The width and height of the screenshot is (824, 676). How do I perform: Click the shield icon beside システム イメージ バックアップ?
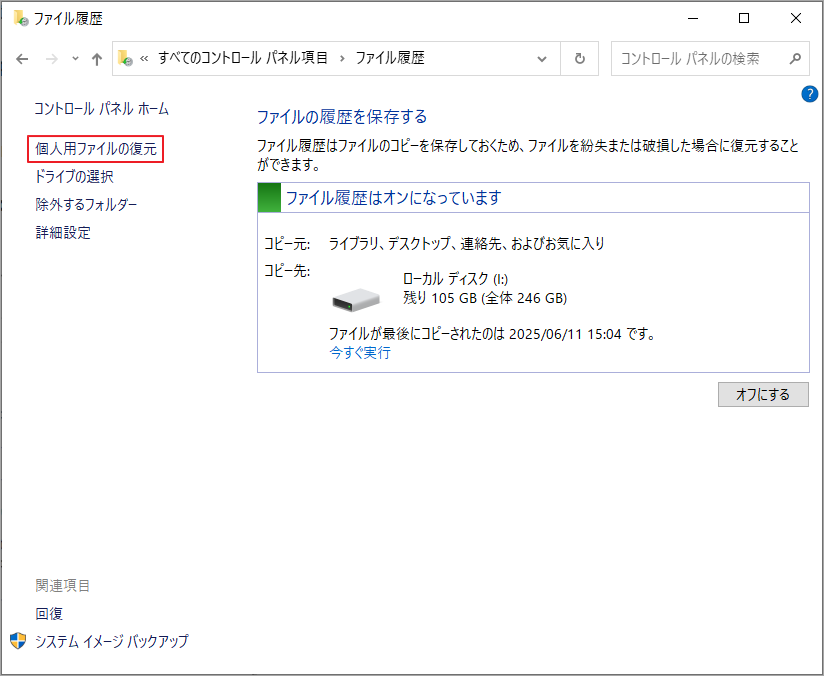click(18, 641)
